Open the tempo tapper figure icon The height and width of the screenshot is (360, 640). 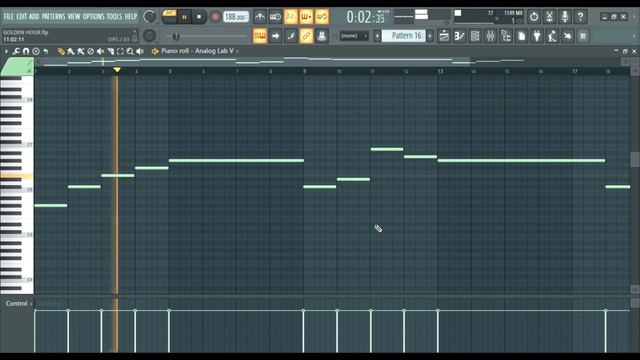click(x=552, y=36)
